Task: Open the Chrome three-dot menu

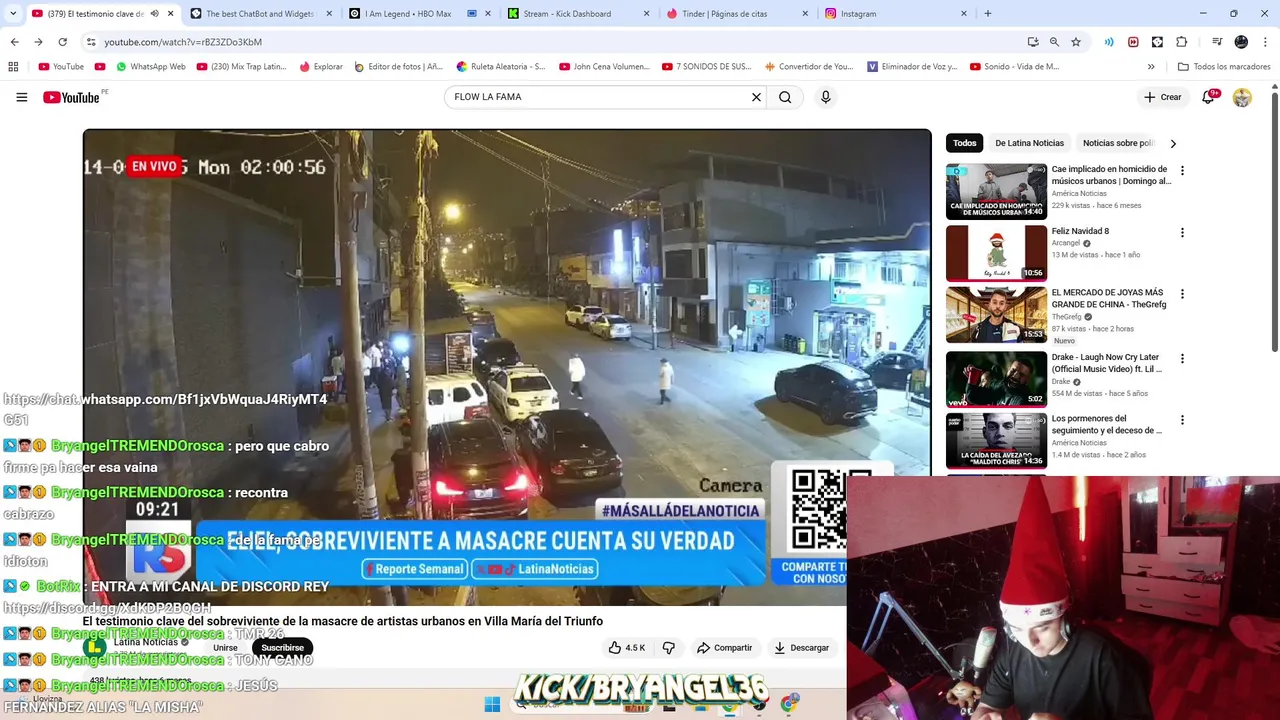Action: point(1266,42)
